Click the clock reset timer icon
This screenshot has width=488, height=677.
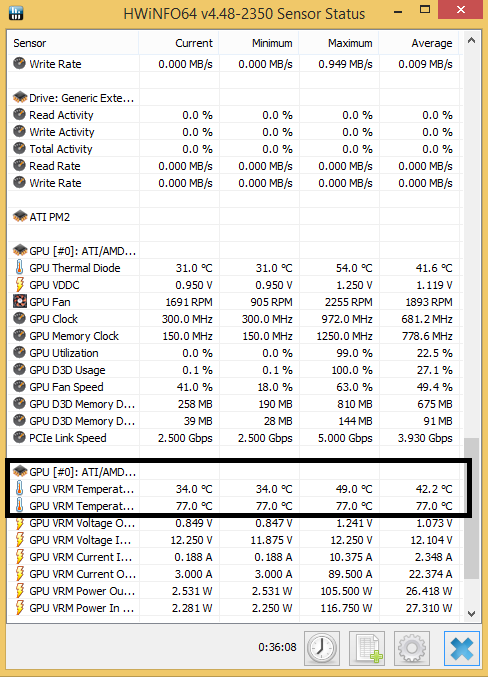322,648
